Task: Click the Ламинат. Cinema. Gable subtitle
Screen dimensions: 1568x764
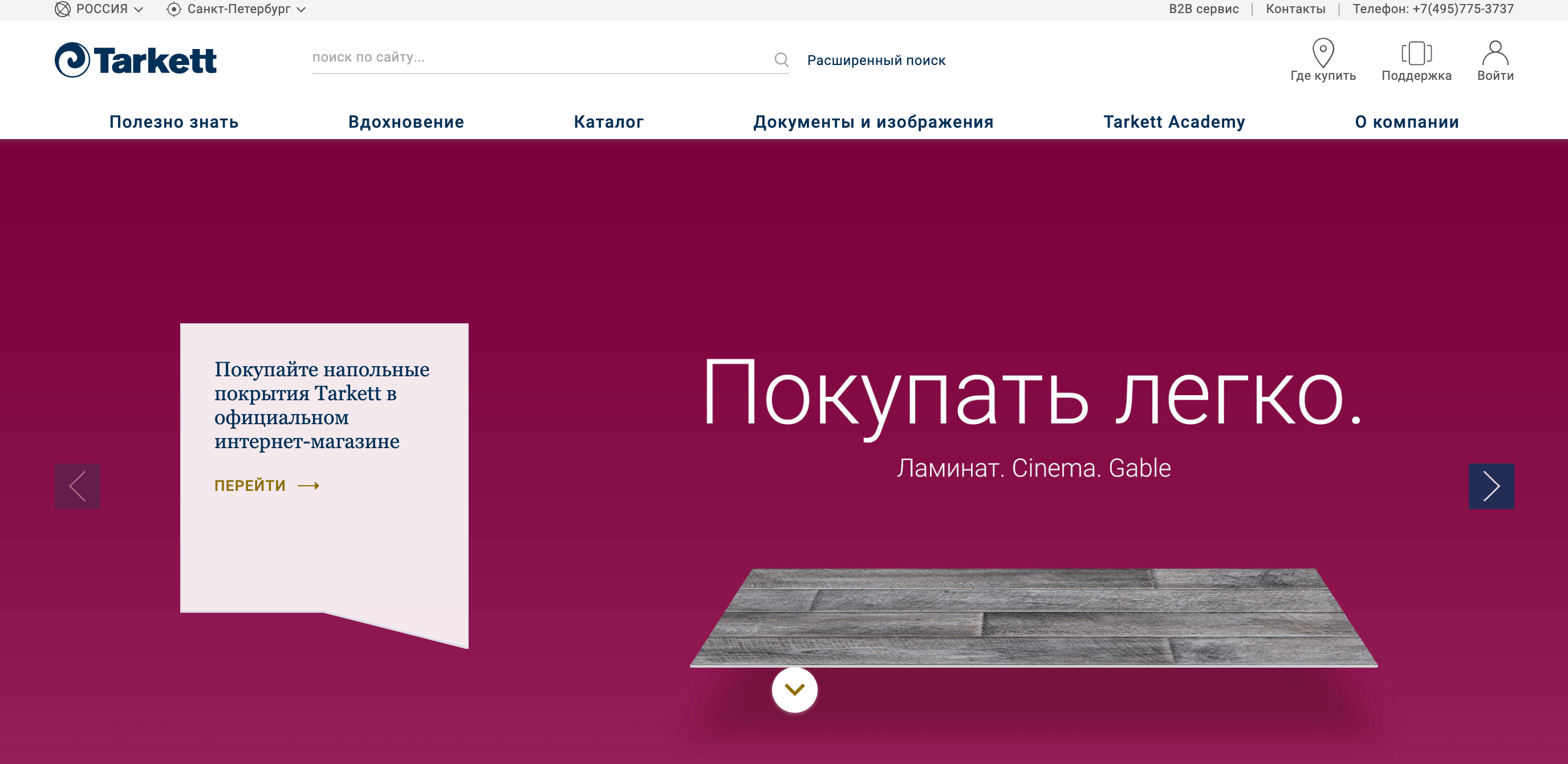Action: (1033, 468)
